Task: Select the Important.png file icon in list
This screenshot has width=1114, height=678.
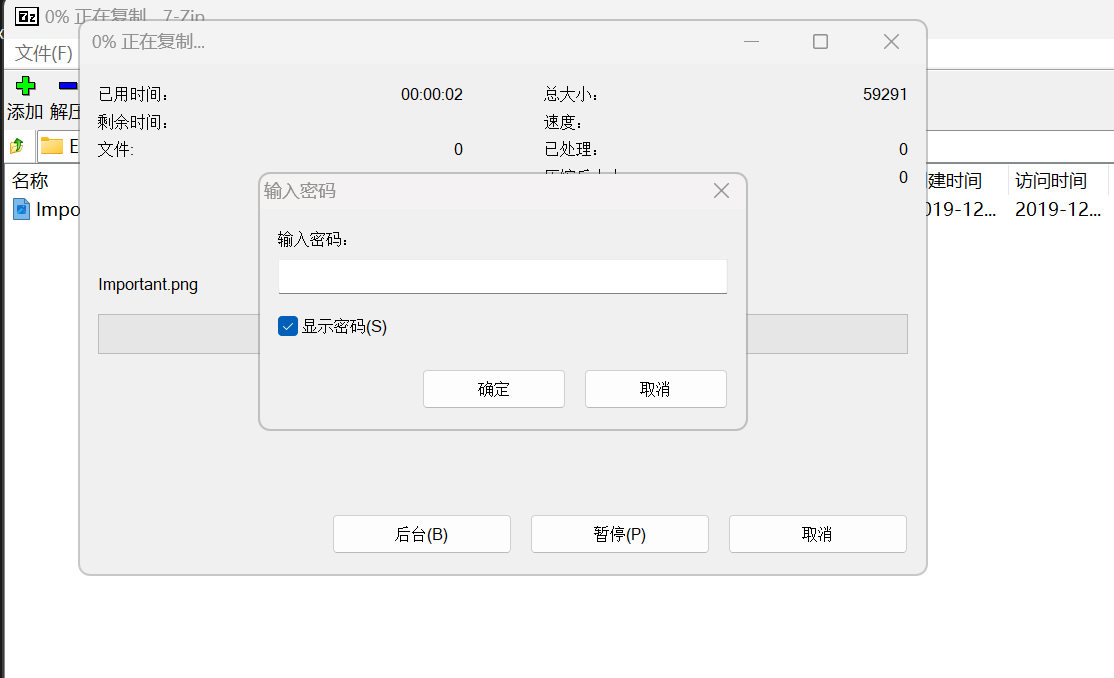Action: pos(21,209)
